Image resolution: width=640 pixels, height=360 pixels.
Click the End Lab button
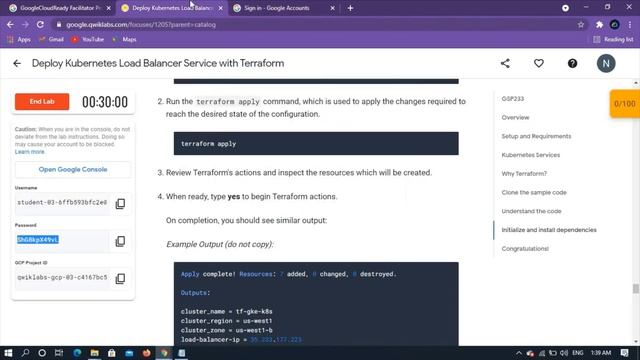42,102
